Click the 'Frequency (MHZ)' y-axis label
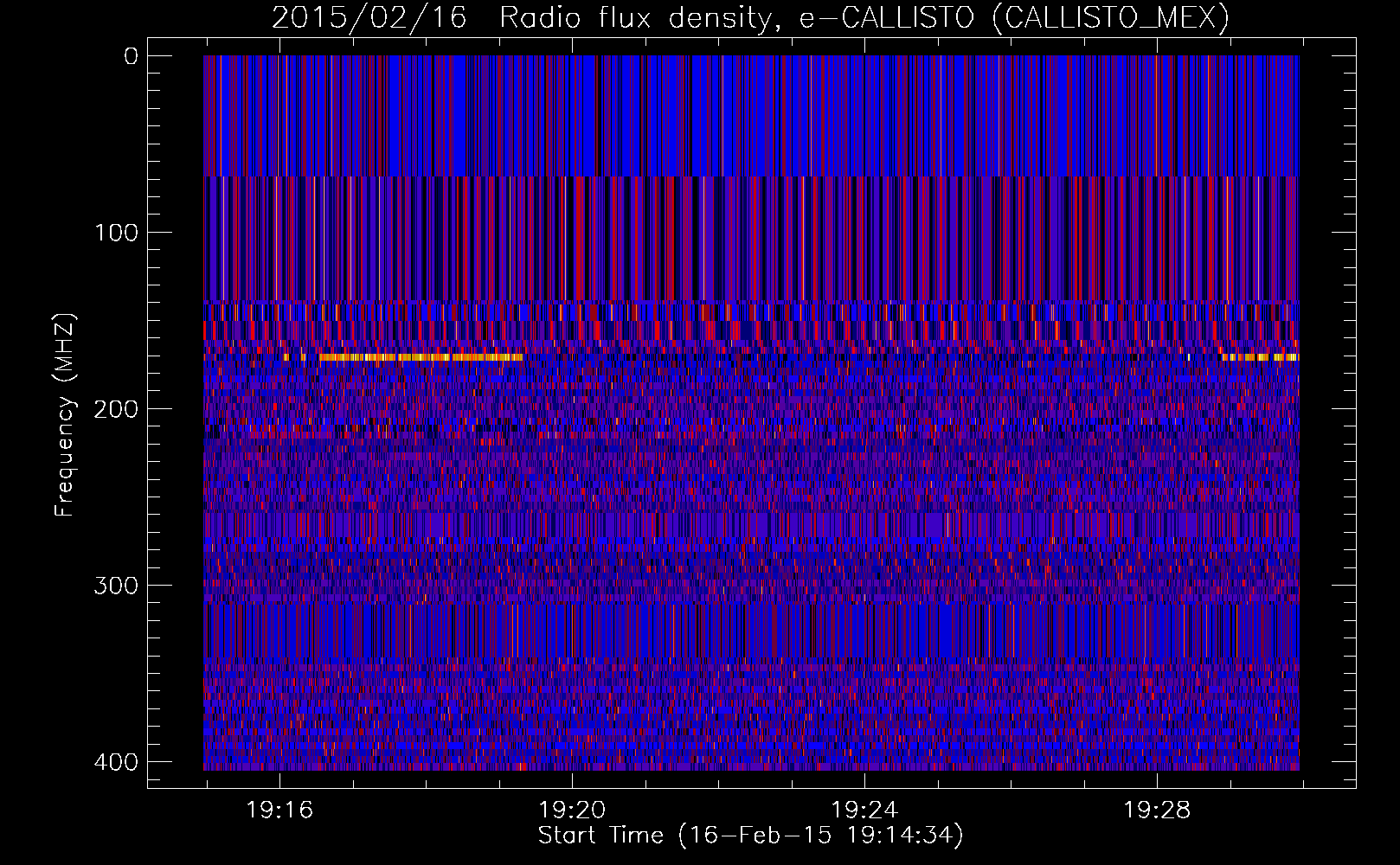This screenshot has height=865, width=1400. (x=65, y=414)
